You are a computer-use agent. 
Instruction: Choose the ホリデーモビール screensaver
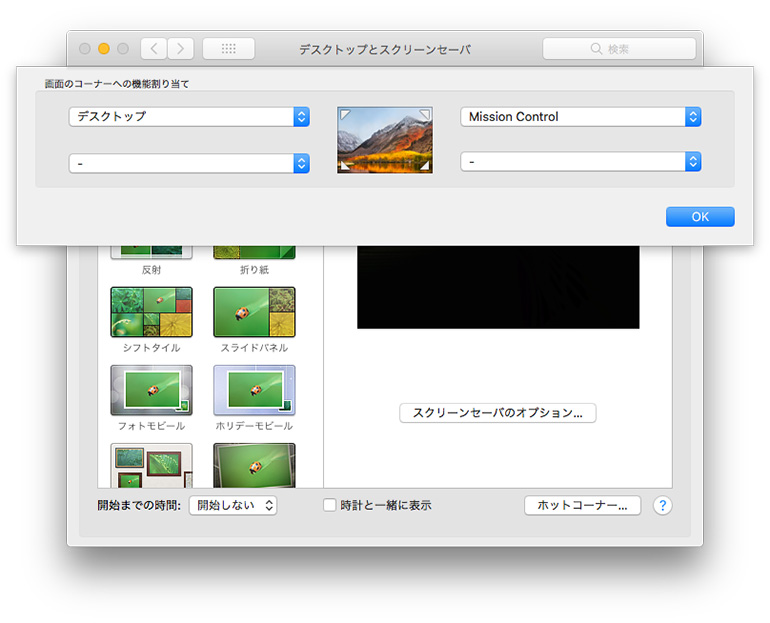pyautogui.click(x=254, y=390)
